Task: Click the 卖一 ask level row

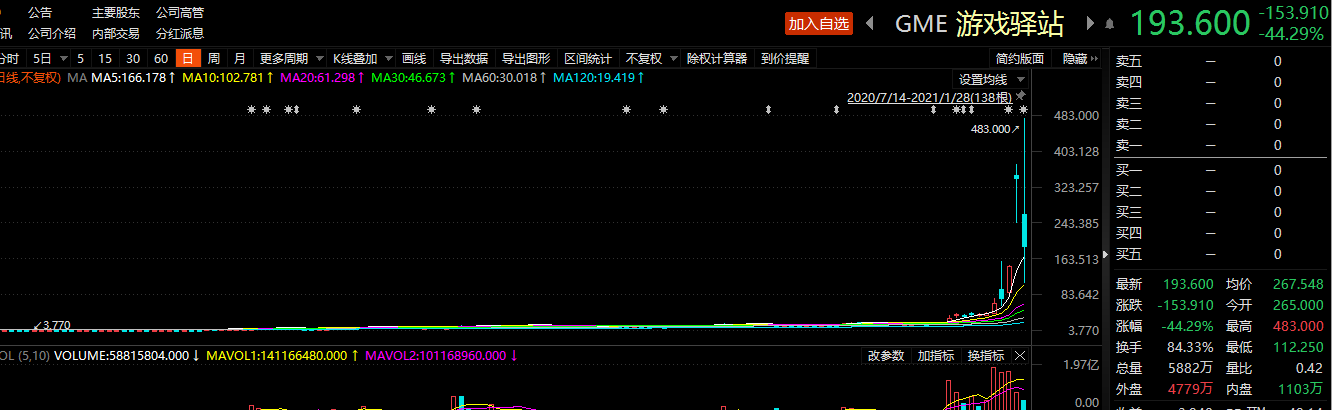Action: coord(1221,145)
